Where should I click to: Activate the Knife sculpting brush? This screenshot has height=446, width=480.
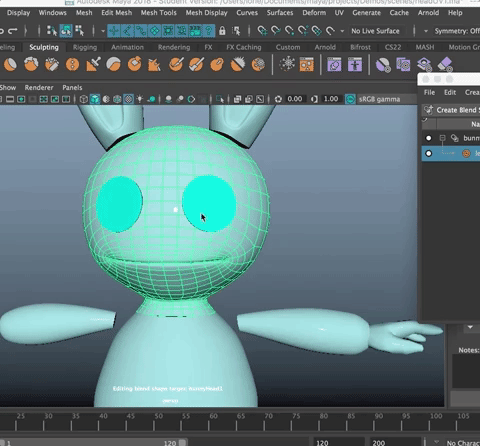coord(176,64)
